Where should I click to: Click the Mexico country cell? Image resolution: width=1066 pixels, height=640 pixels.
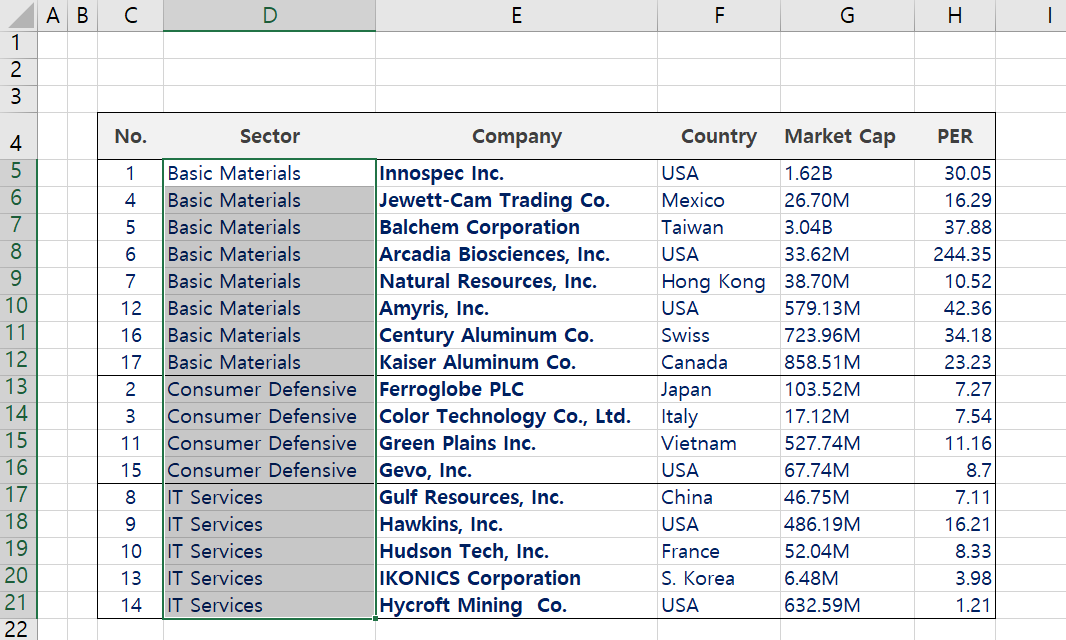[719, 200]
